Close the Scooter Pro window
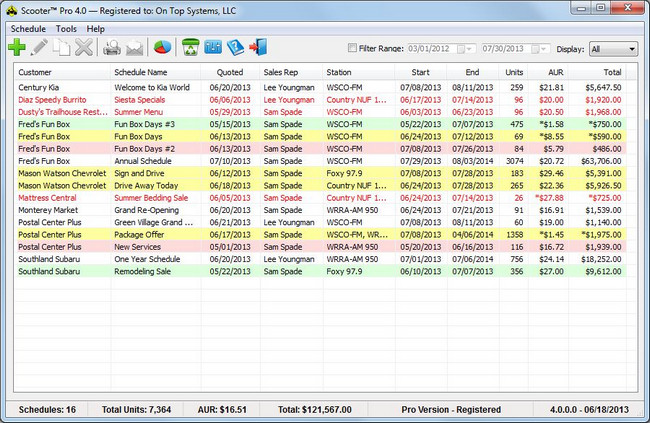650x423 pixels. pos(627,8)
